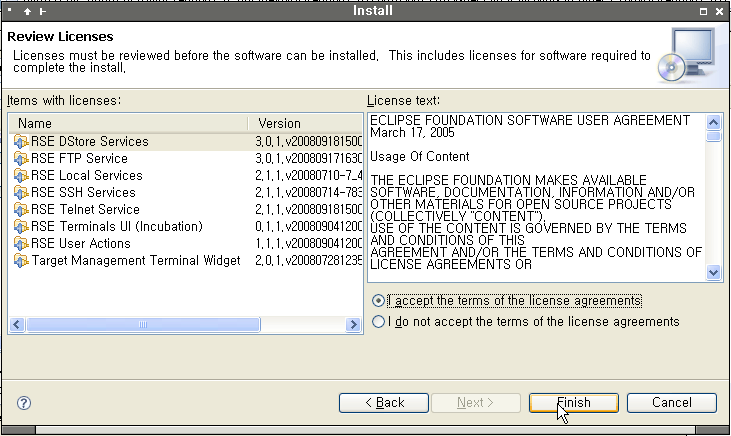The image size is (731, 436).
Task: Click the title bar pin/stick button
Action: click(43, 11)
